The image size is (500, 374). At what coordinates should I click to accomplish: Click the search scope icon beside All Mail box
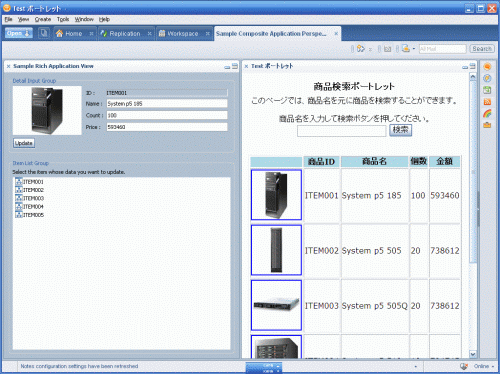pos(405,49)
